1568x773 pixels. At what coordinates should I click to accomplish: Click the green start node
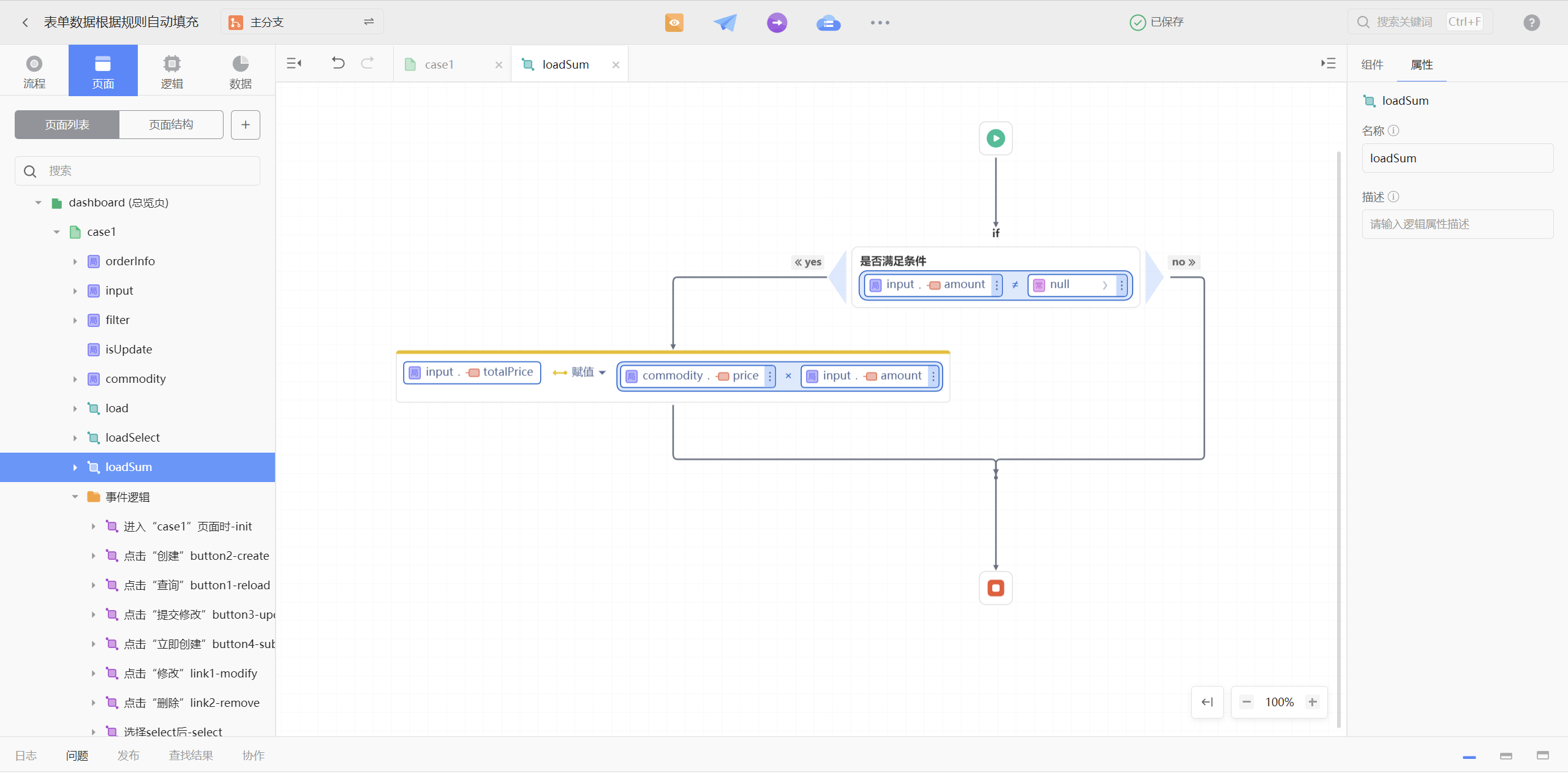(x=995, y=138)
